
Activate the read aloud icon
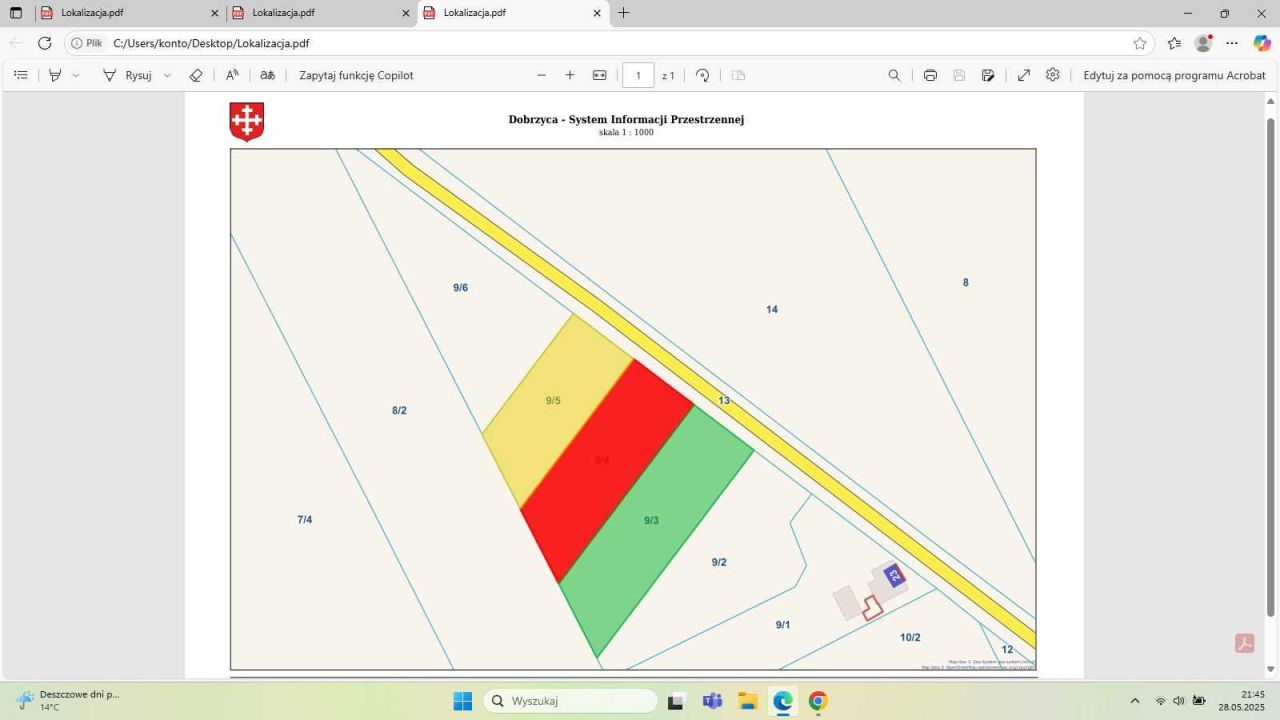coord(232,75)
